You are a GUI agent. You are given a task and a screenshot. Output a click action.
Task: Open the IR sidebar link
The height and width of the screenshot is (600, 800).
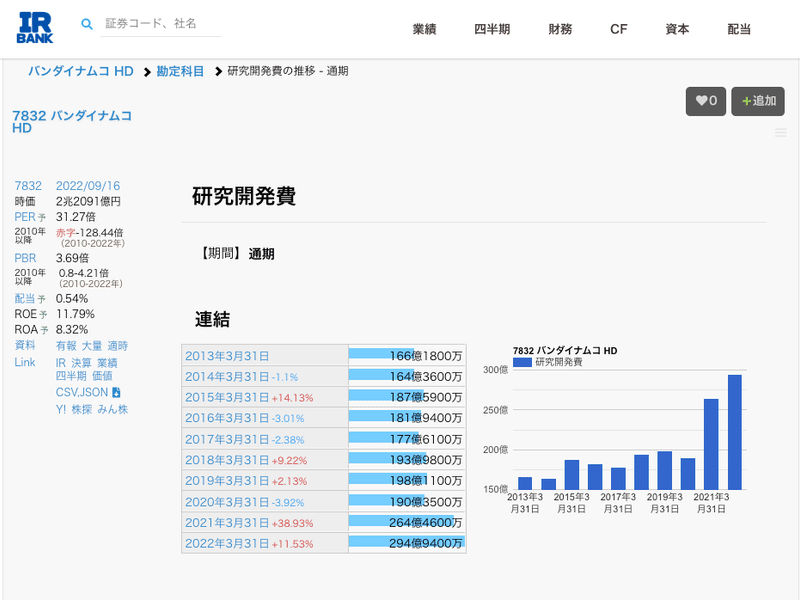point(61,363)
